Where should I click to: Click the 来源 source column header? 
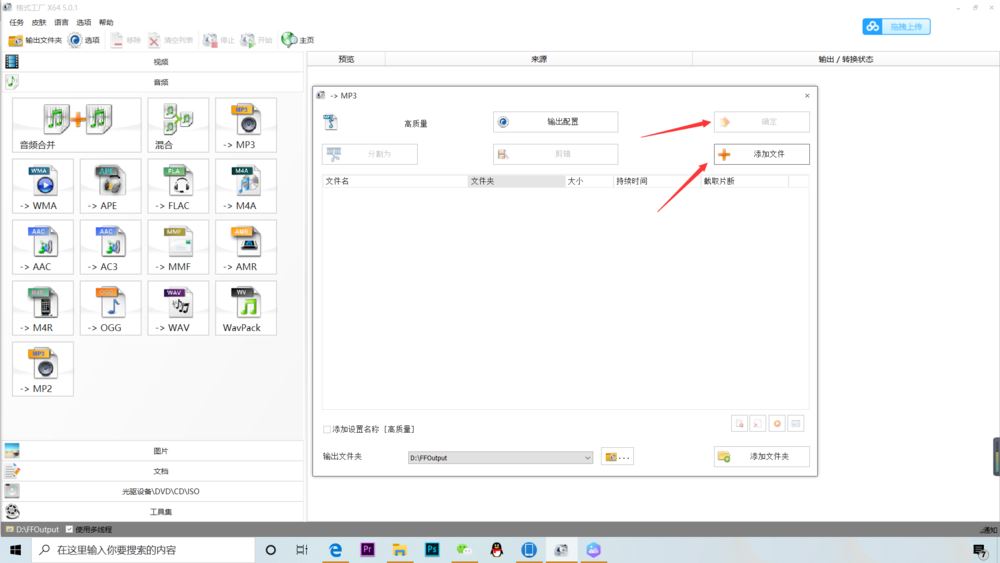pos(539,59)
